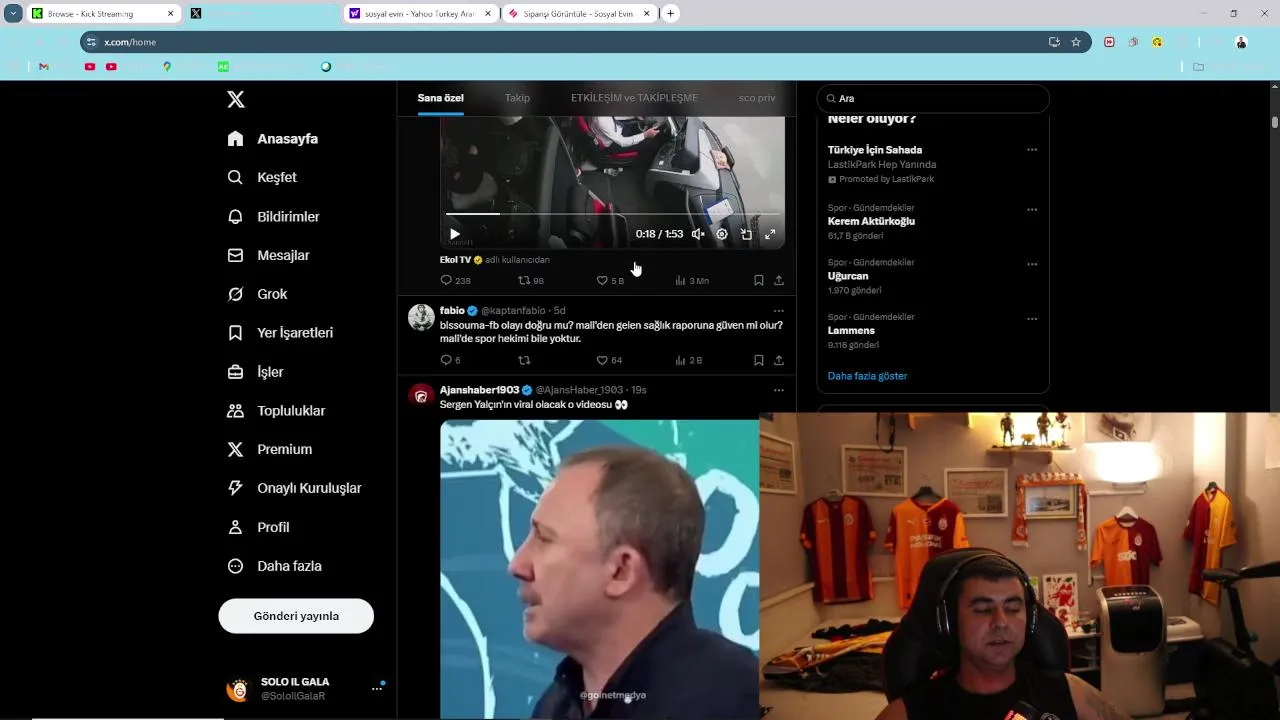Enter fullscreen on the video

[770, 234]
